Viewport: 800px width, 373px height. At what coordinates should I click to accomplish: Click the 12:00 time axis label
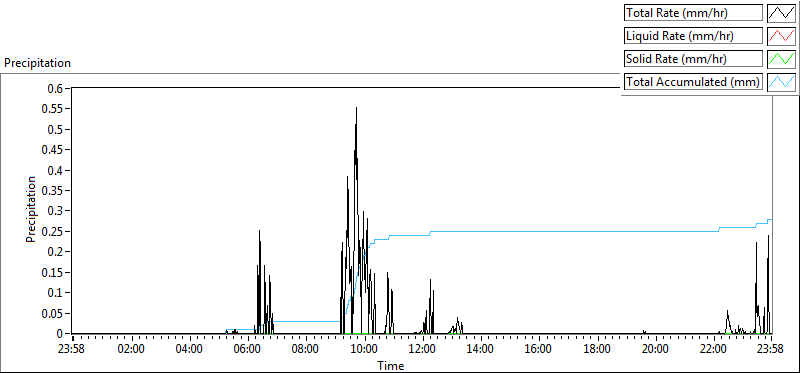point(422,350)
